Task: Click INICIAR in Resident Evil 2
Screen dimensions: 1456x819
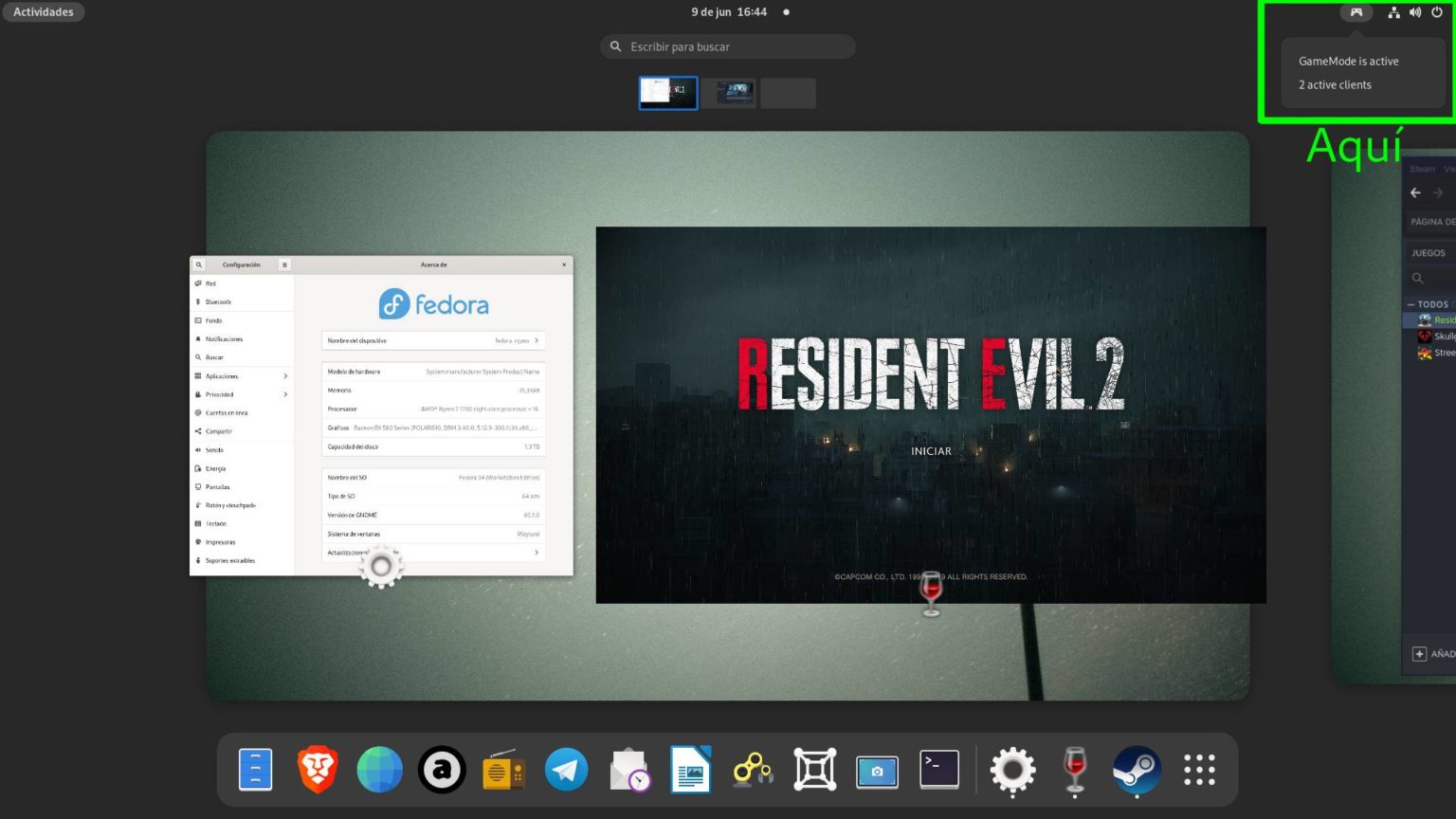Action: point(931,451)
